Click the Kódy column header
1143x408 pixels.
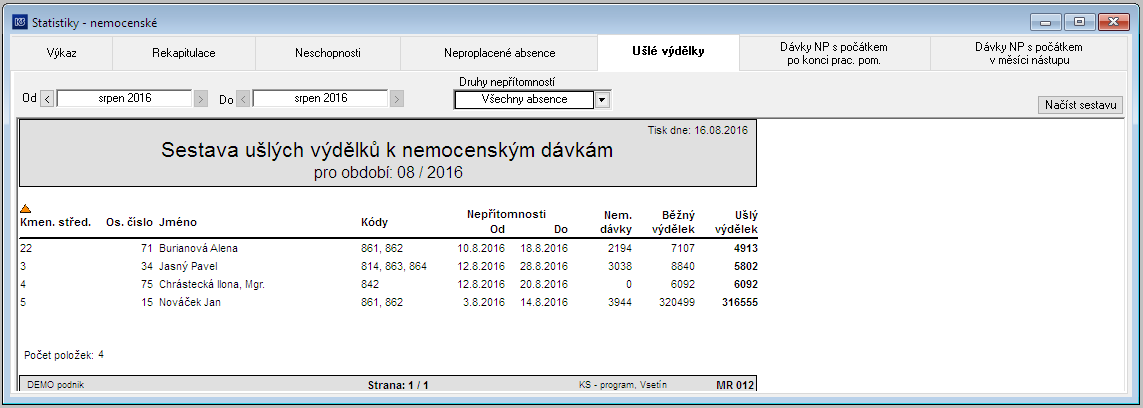click(x=374, y=222)
